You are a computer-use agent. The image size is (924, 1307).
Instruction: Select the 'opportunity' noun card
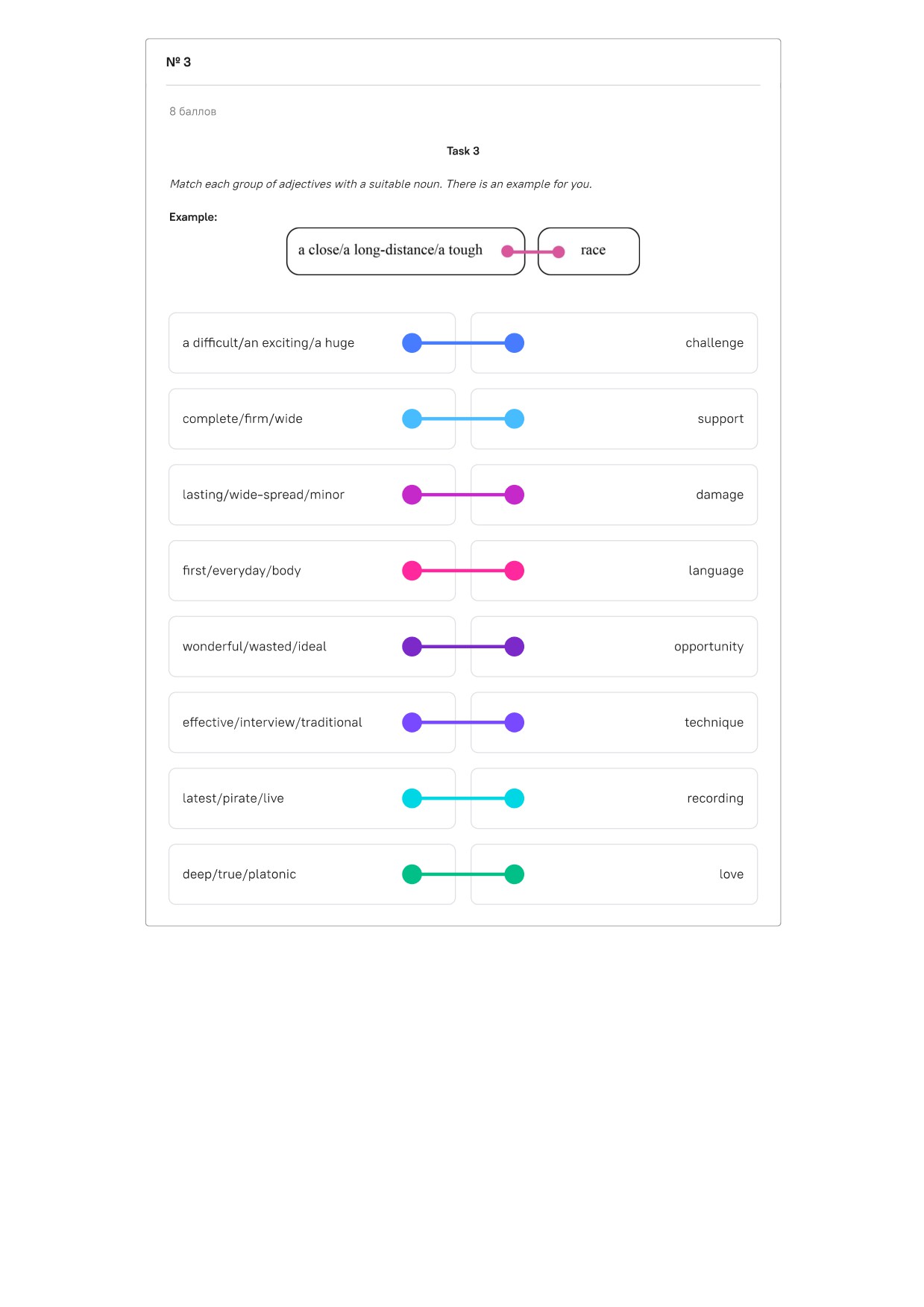coord(615,647)
